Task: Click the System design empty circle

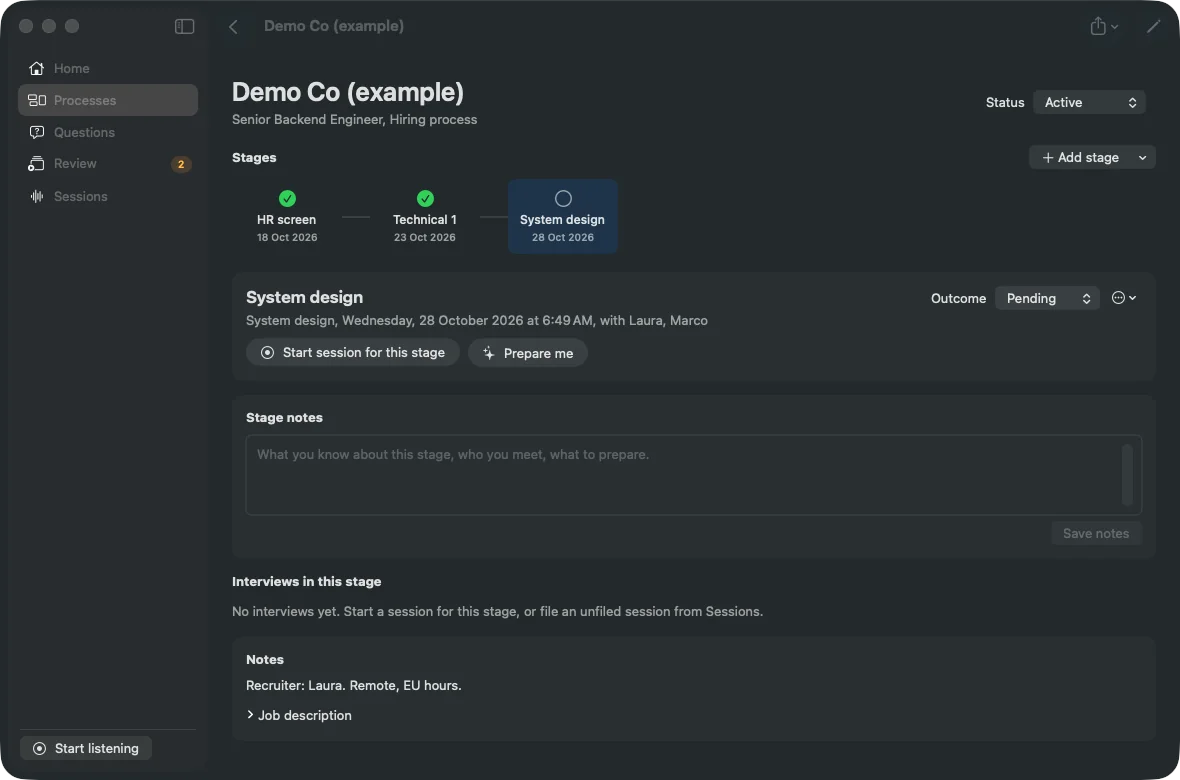Action: (563, 198)
